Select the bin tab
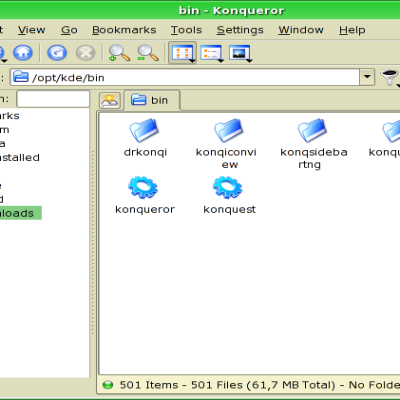 [152, 100]
